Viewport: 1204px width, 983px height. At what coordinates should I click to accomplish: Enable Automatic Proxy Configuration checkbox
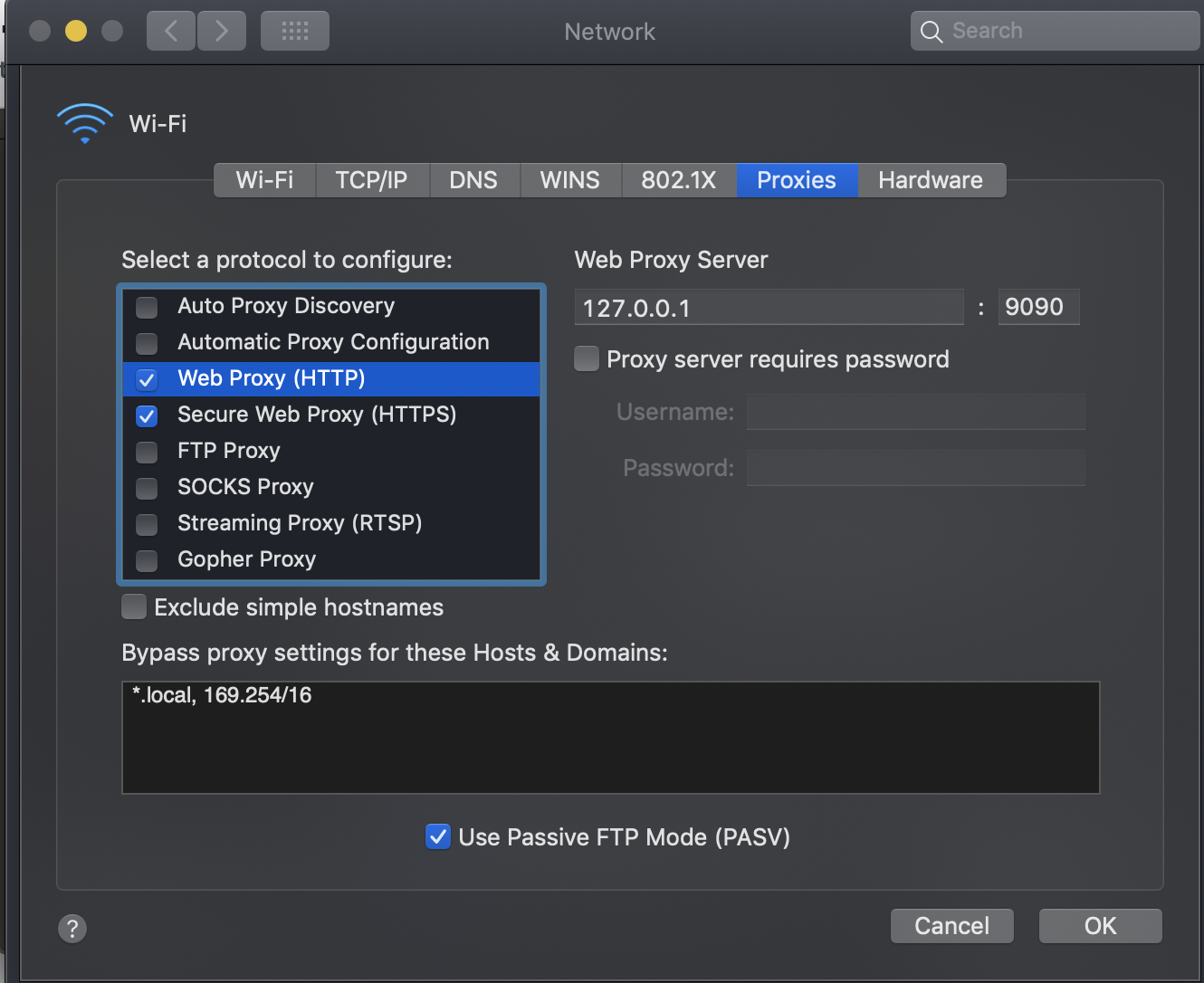pyautogui.click(x=147, y=343)
